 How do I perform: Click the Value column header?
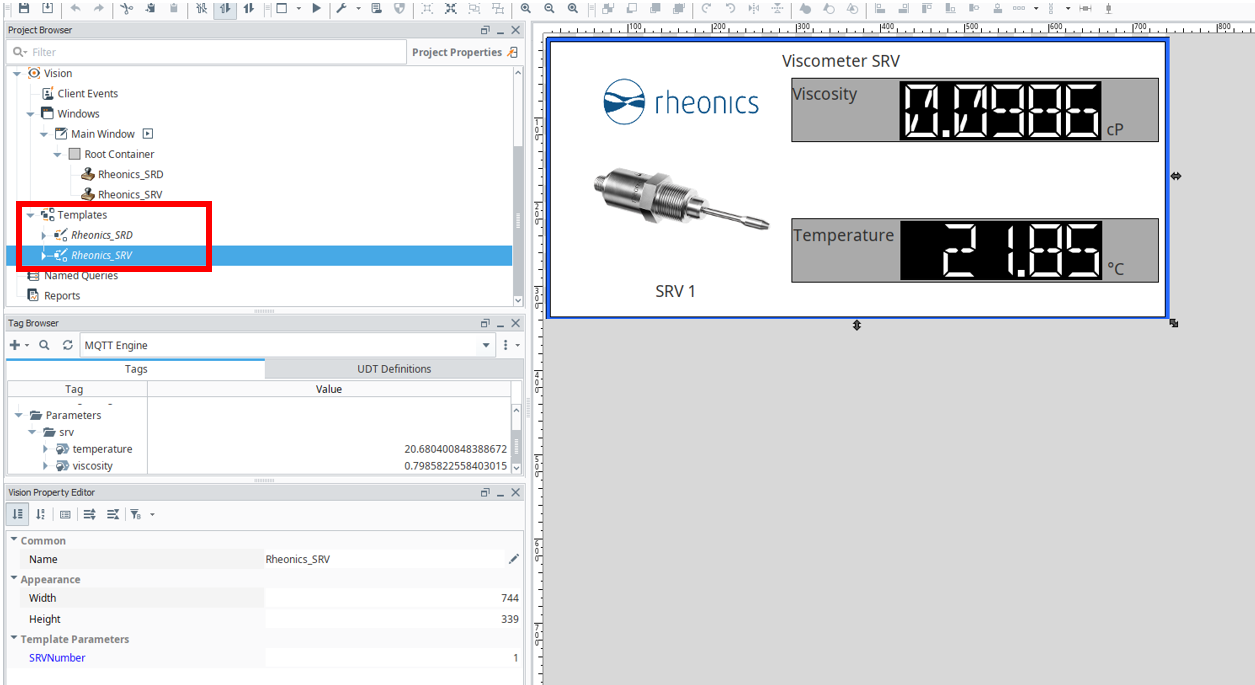(x=329, y=389)
